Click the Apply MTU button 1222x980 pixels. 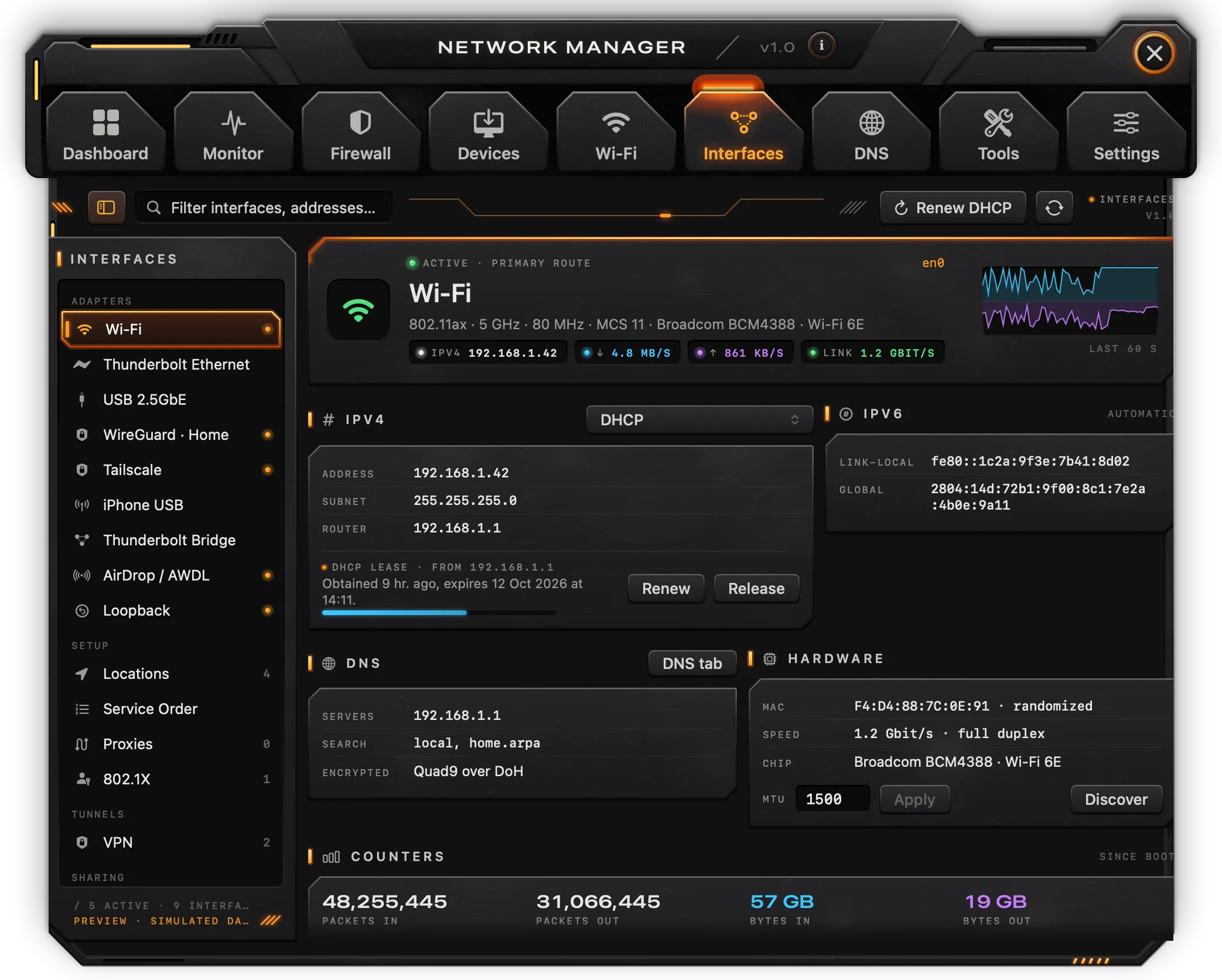pos(914,799)
